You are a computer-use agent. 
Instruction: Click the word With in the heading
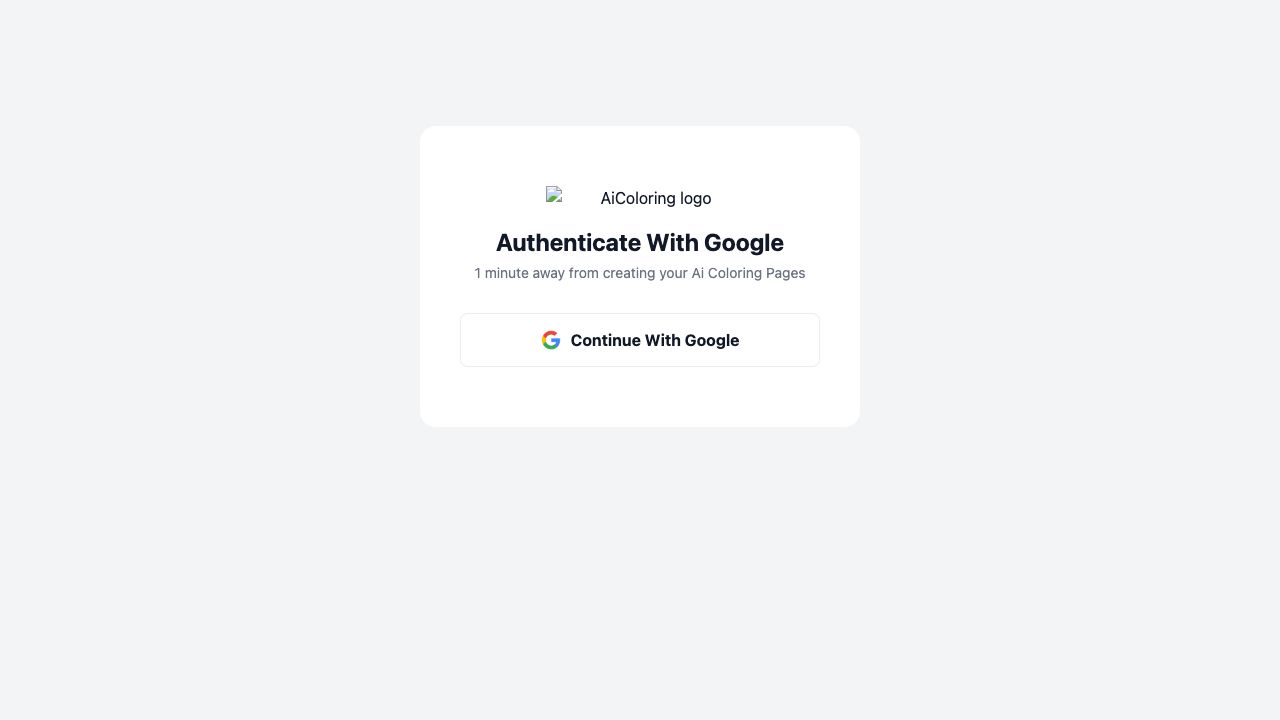[x=672, y=243]
